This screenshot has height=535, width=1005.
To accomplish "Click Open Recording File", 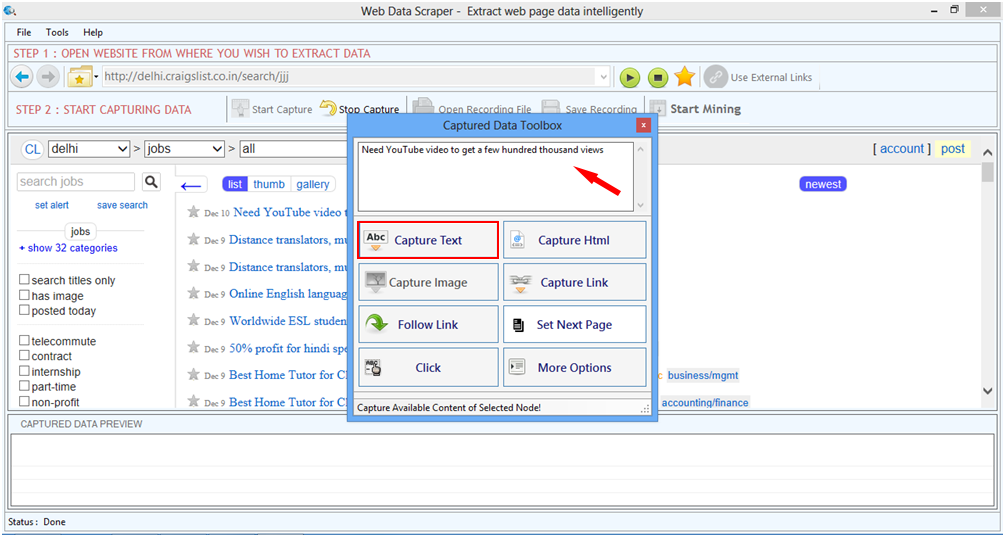I will tap(472, 109).
